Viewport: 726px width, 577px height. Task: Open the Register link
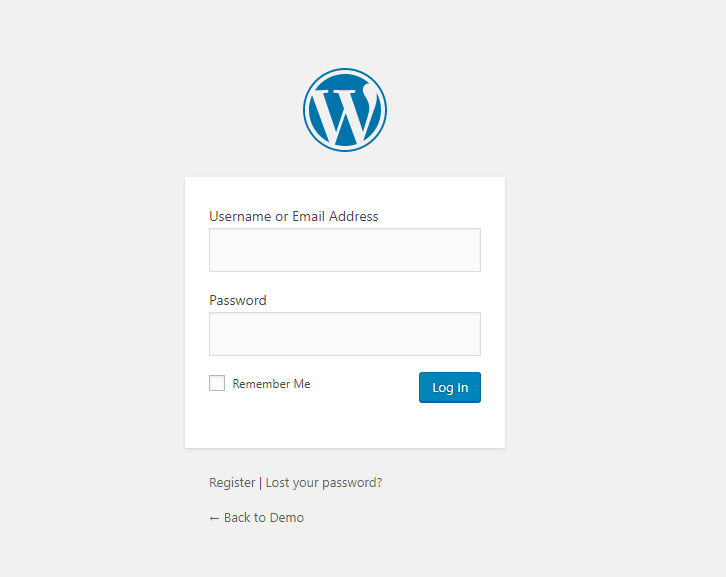tap(232, 483)
